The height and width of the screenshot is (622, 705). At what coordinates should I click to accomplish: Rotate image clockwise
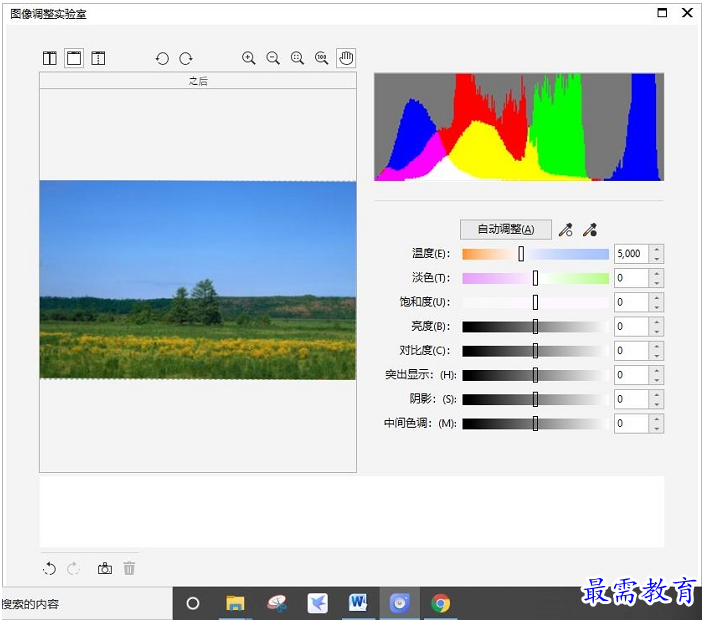pos(186,58)
